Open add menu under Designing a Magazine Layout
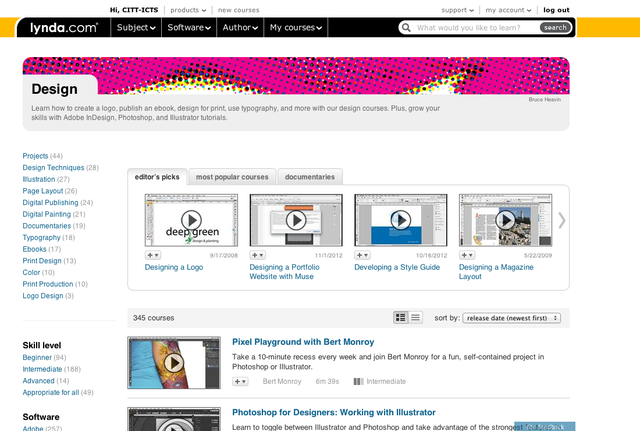Image resolution: width=640 pixels, height=431 pixels. click(467, 255)
